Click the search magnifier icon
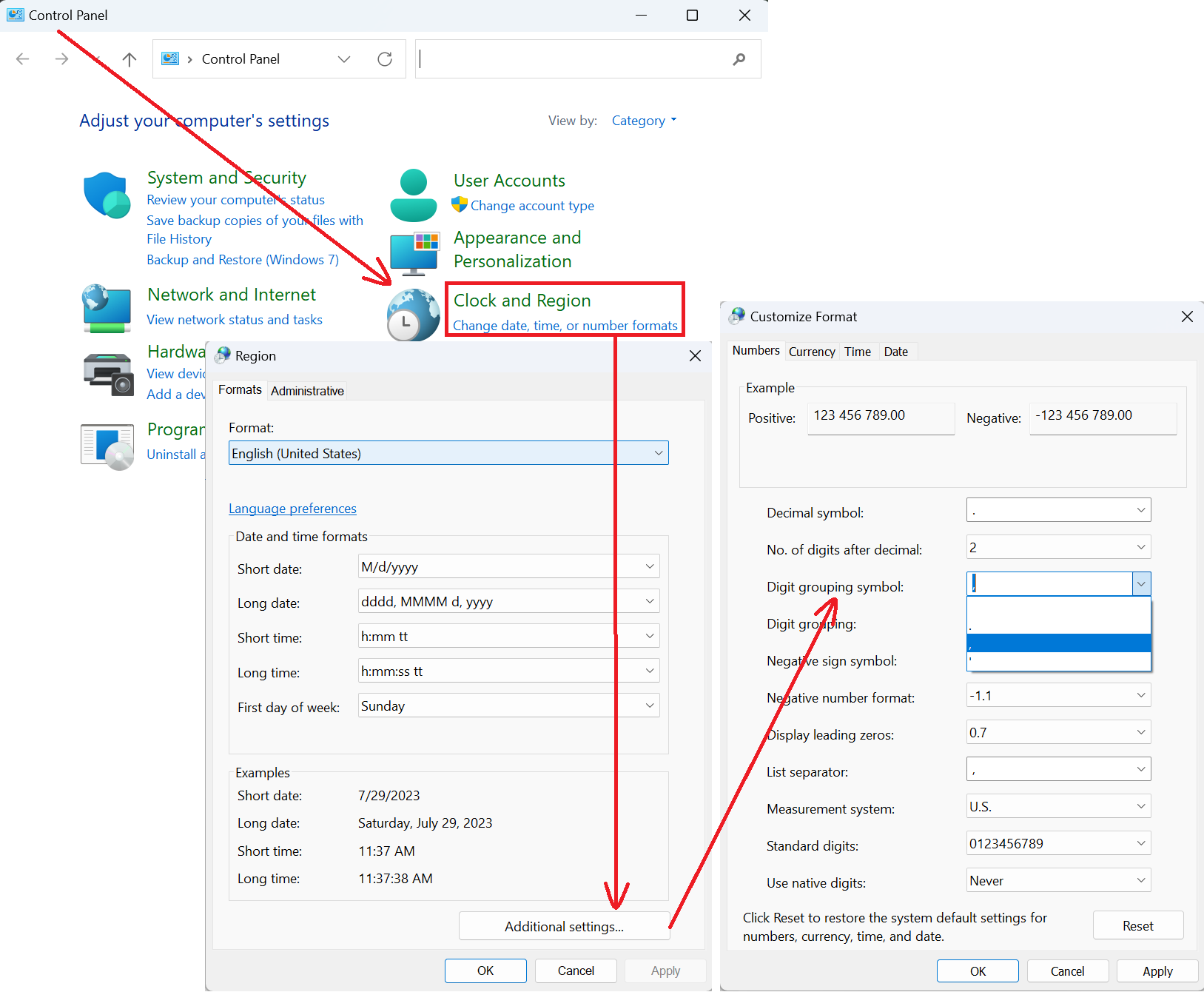1204x992 pixels. coord(739,59)
